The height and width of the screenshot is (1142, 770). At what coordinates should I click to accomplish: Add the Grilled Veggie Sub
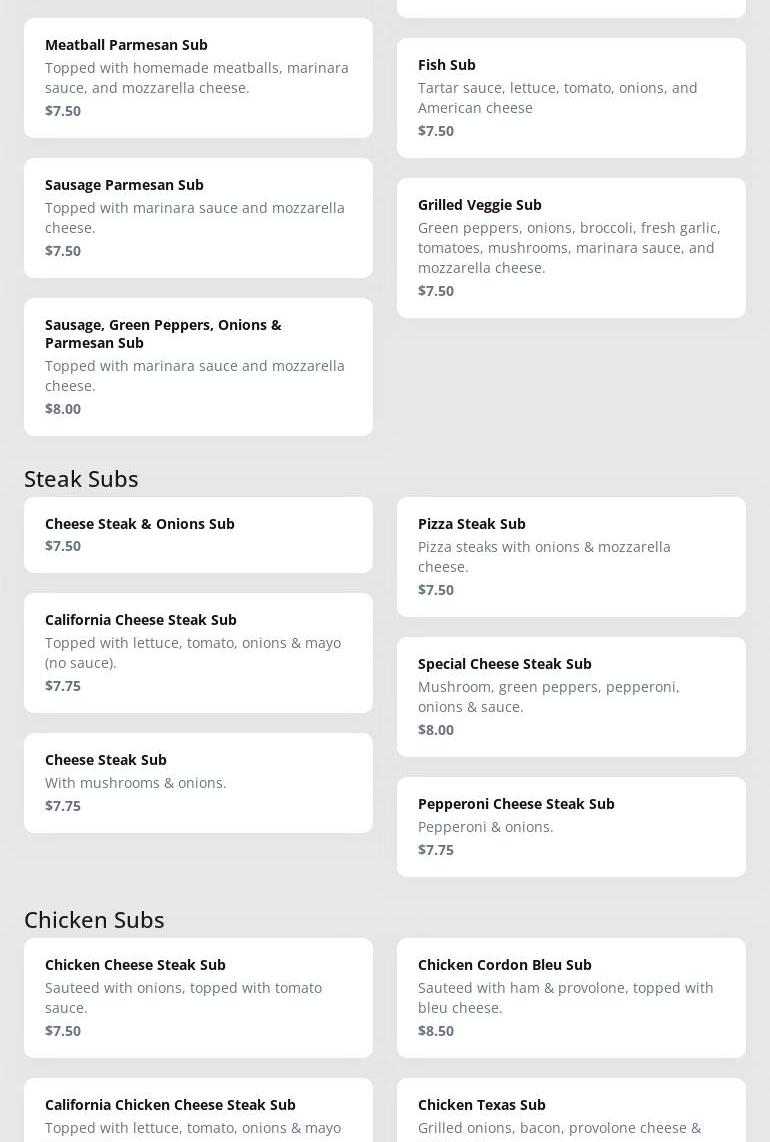click(x=571, y=247)
